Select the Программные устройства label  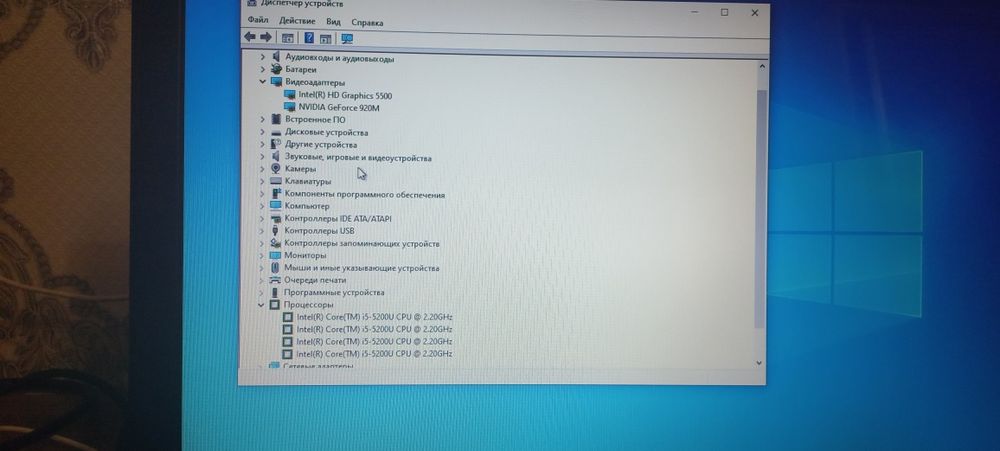[x=334, y=292]
